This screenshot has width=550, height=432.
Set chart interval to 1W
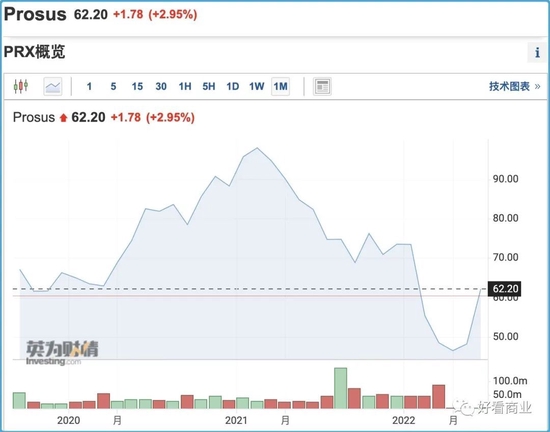256,86
